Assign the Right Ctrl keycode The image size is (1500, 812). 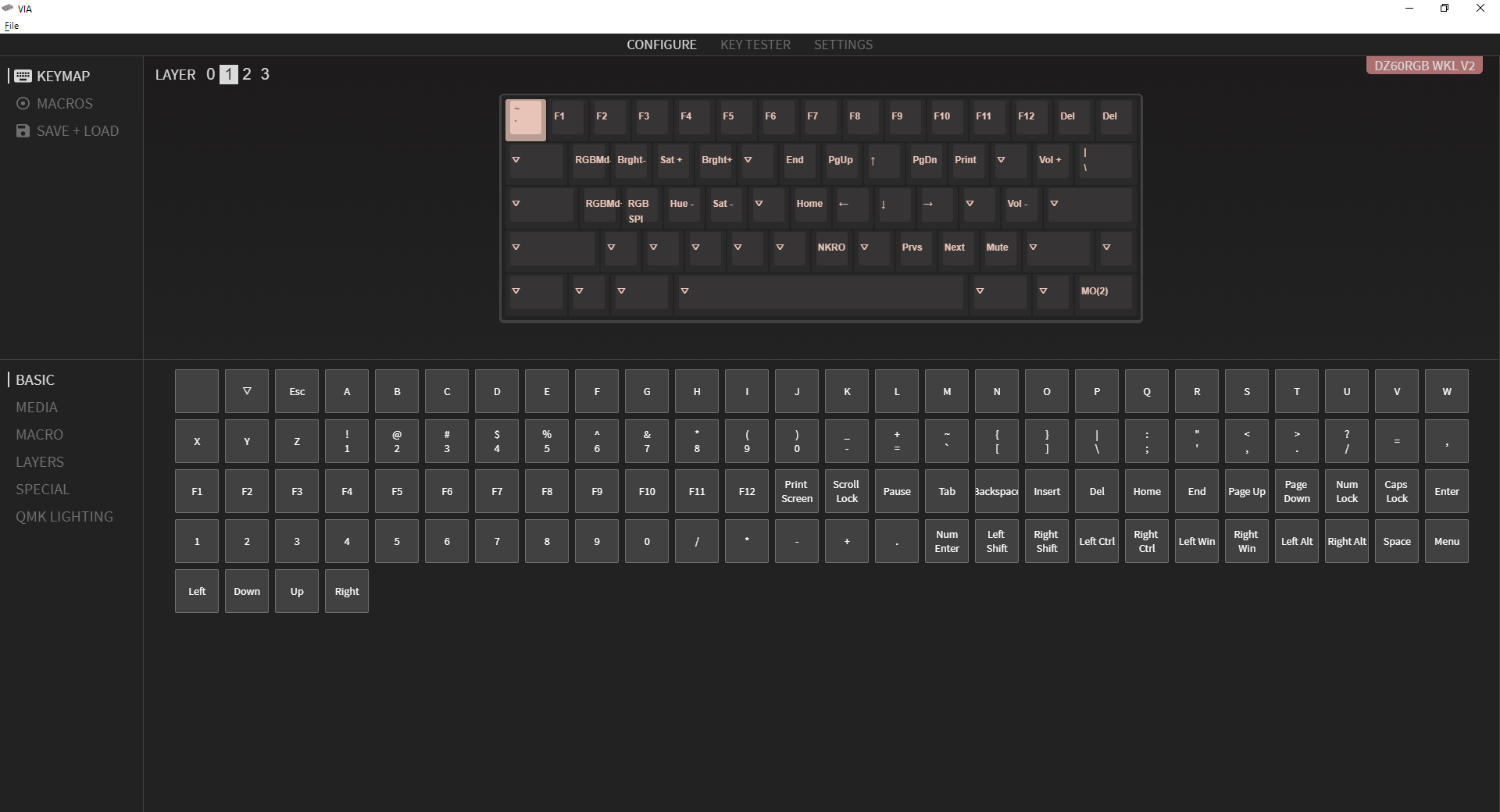[x=1147, y=541]
